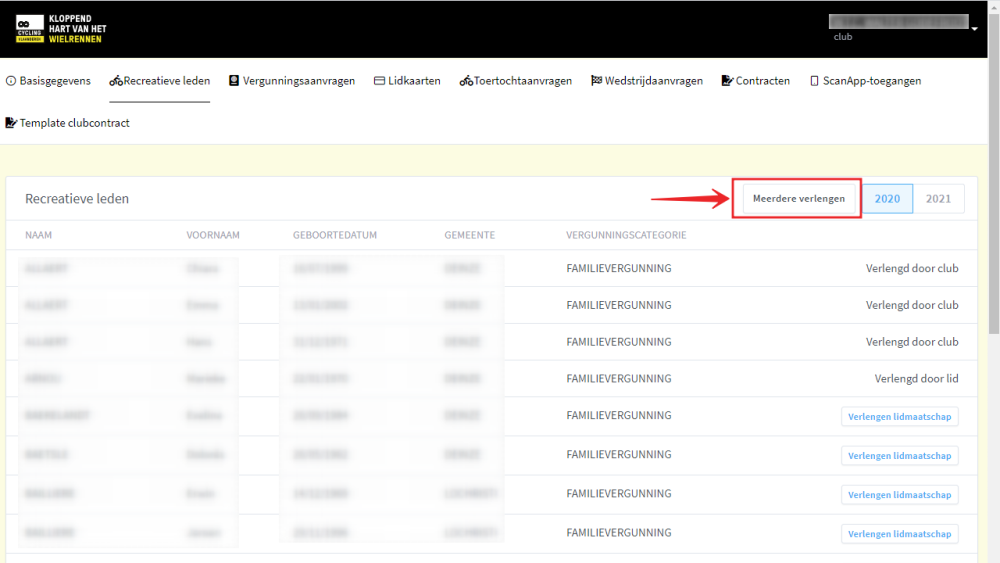Screen dimensions: 1000x563
Task: Switch to the Recreatieve leden tab
Action: point(159,81)
